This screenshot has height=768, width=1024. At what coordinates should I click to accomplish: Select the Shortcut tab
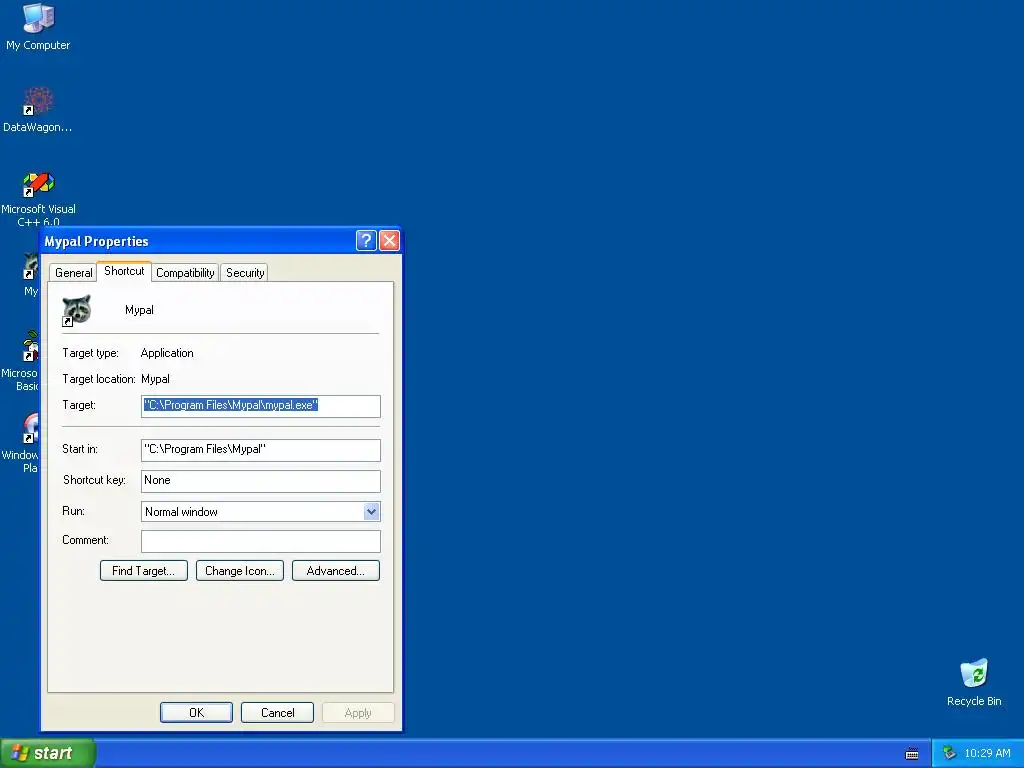pos(124,271)
